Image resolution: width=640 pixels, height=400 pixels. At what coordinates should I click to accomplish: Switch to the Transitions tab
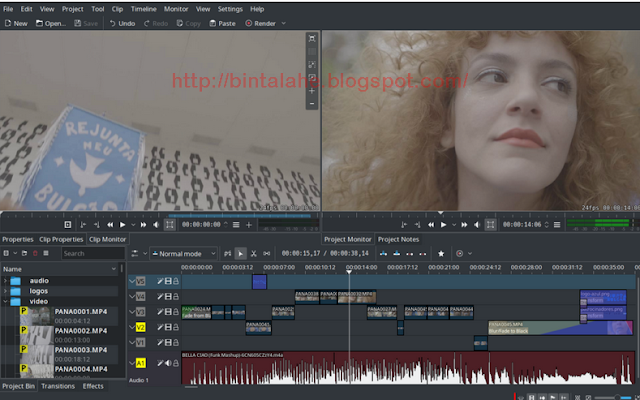58,386
